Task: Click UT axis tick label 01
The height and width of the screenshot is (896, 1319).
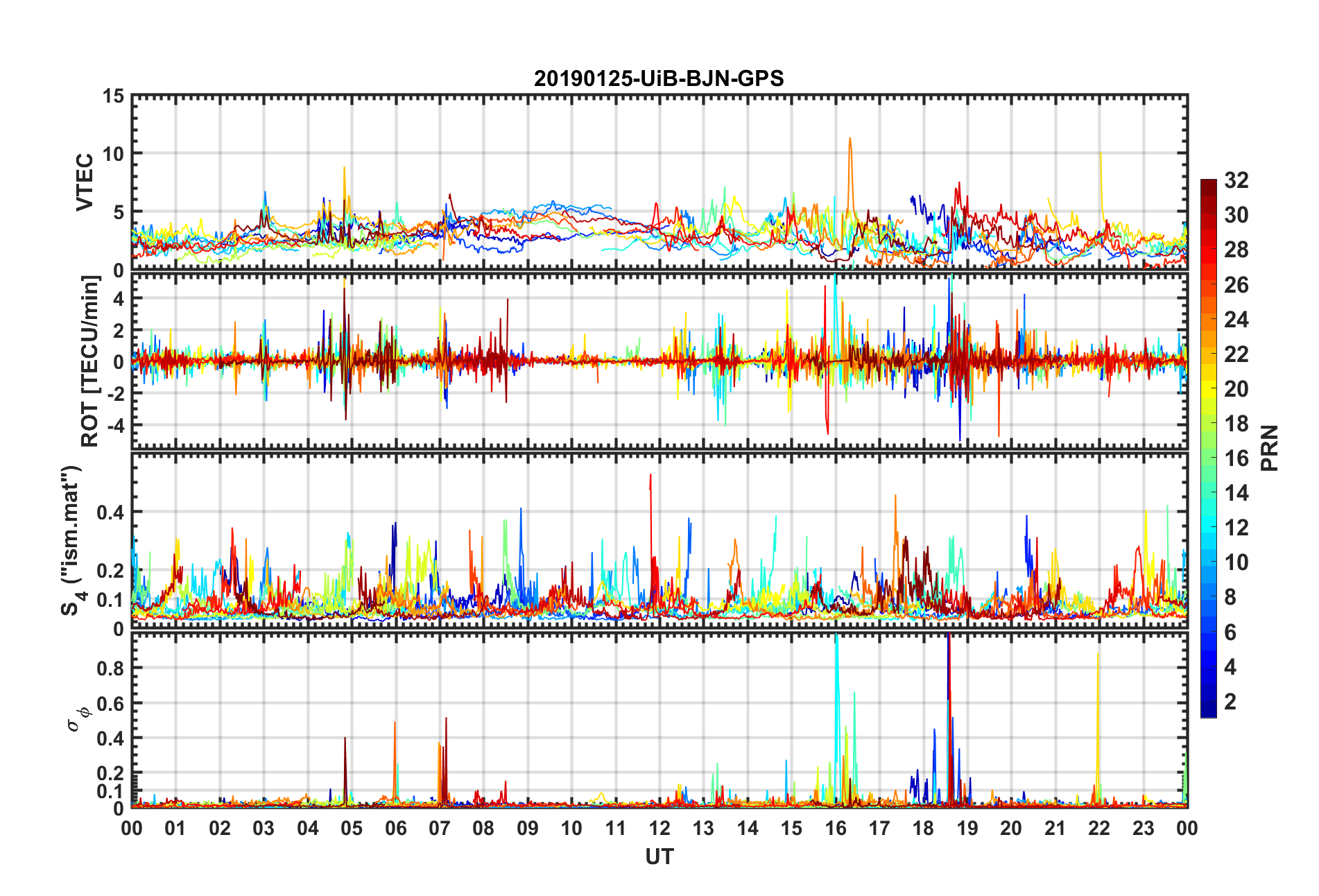Action: (175, 828)
